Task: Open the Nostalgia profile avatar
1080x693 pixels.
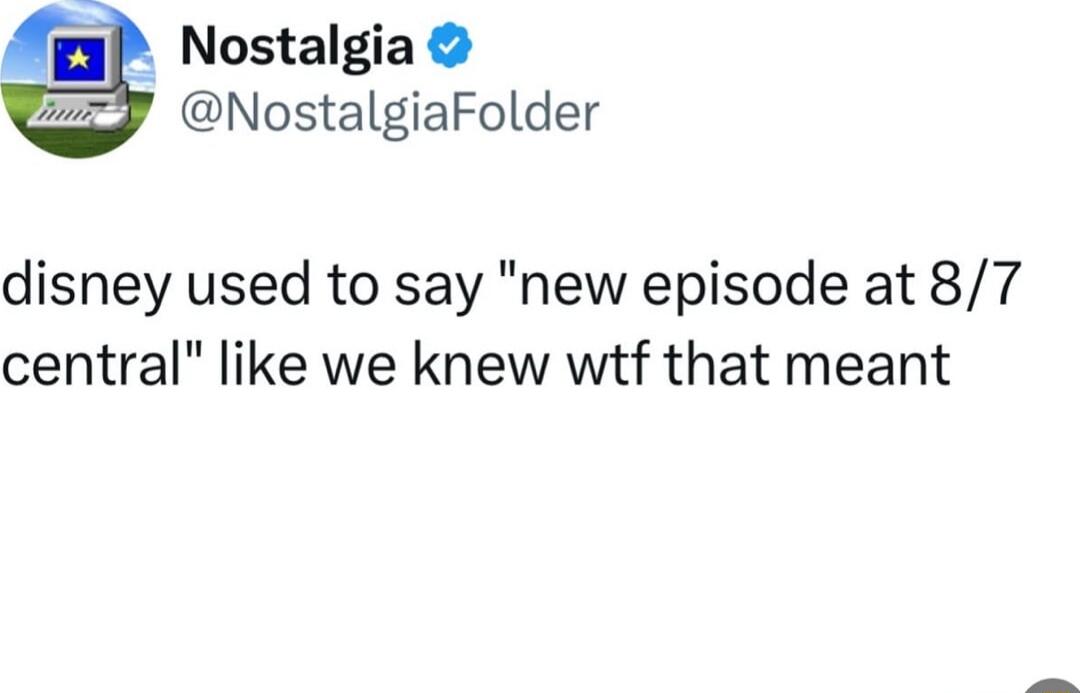Action: (x=78, y=79)
